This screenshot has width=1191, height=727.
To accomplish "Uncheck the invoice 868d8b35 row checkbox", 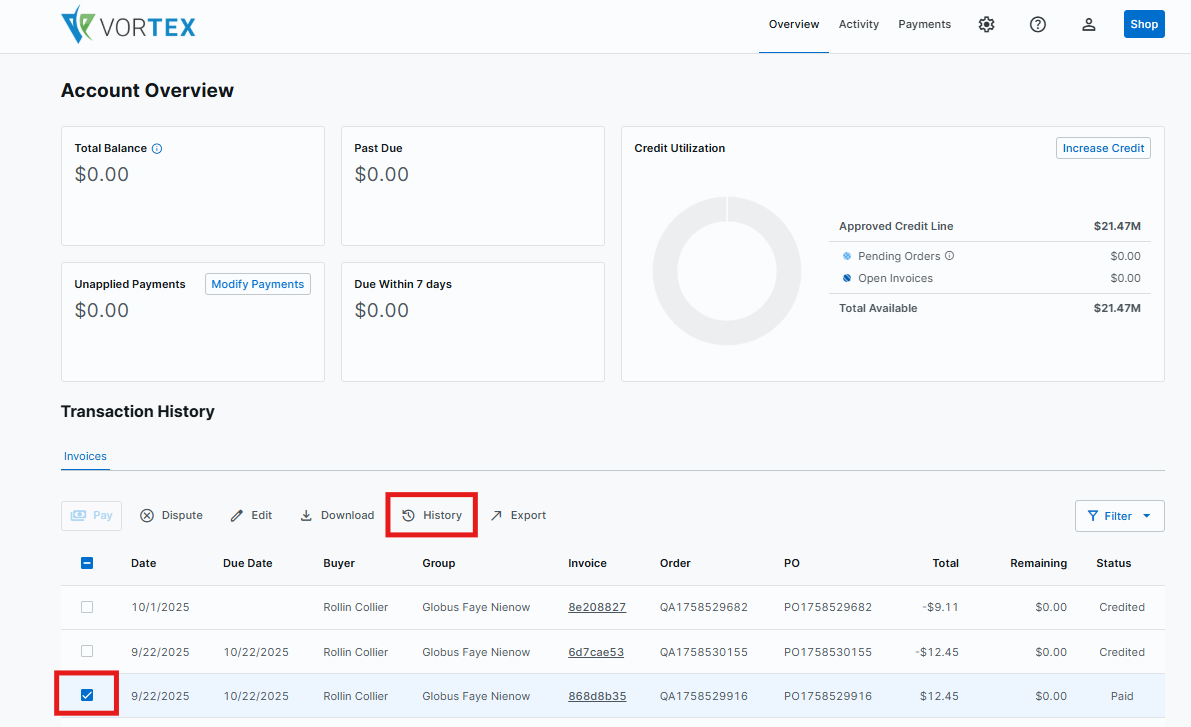I will point(87,695).
